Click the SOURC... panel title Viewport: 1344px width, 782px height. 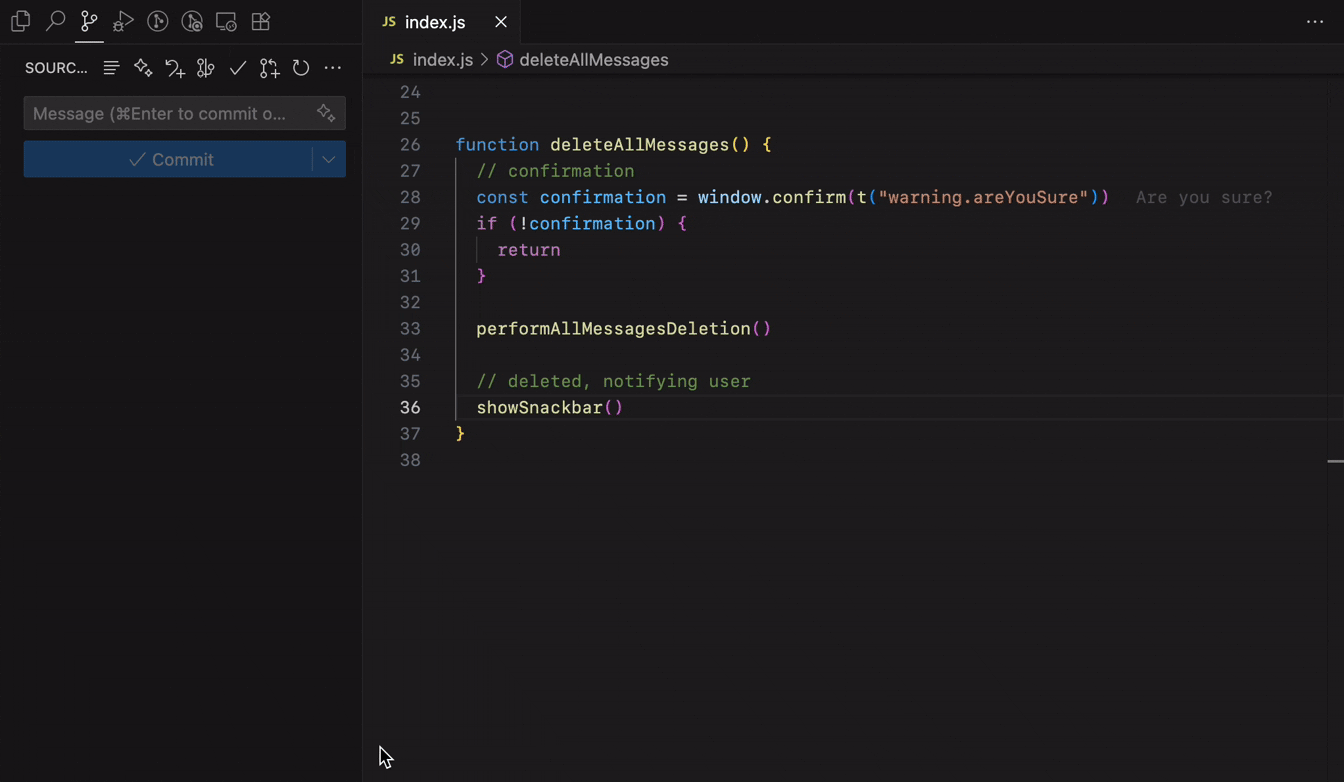click(x=56, y=68)
